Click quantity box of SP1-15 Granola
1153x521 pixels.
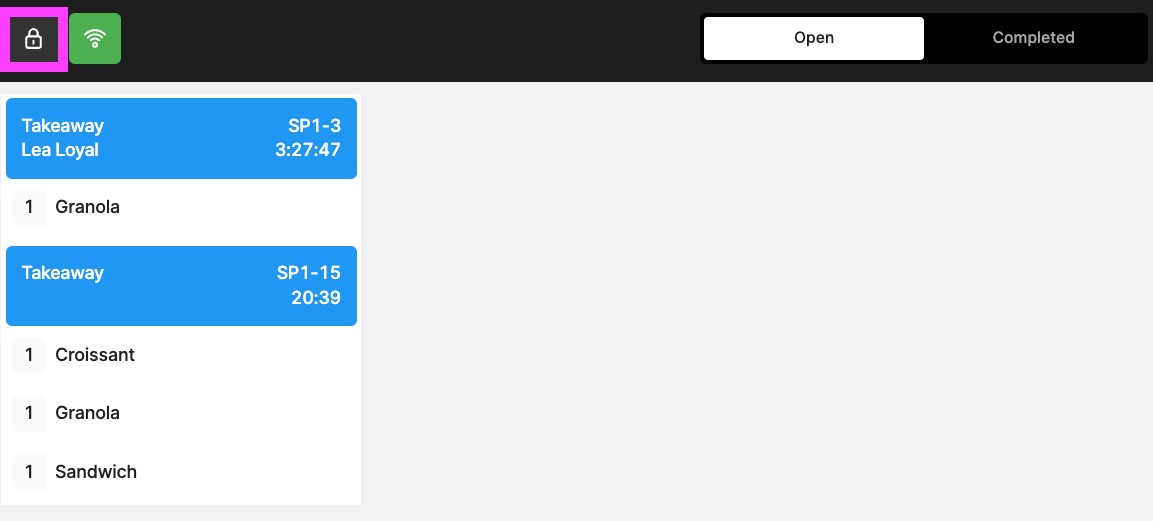click(x=29, y=414)
